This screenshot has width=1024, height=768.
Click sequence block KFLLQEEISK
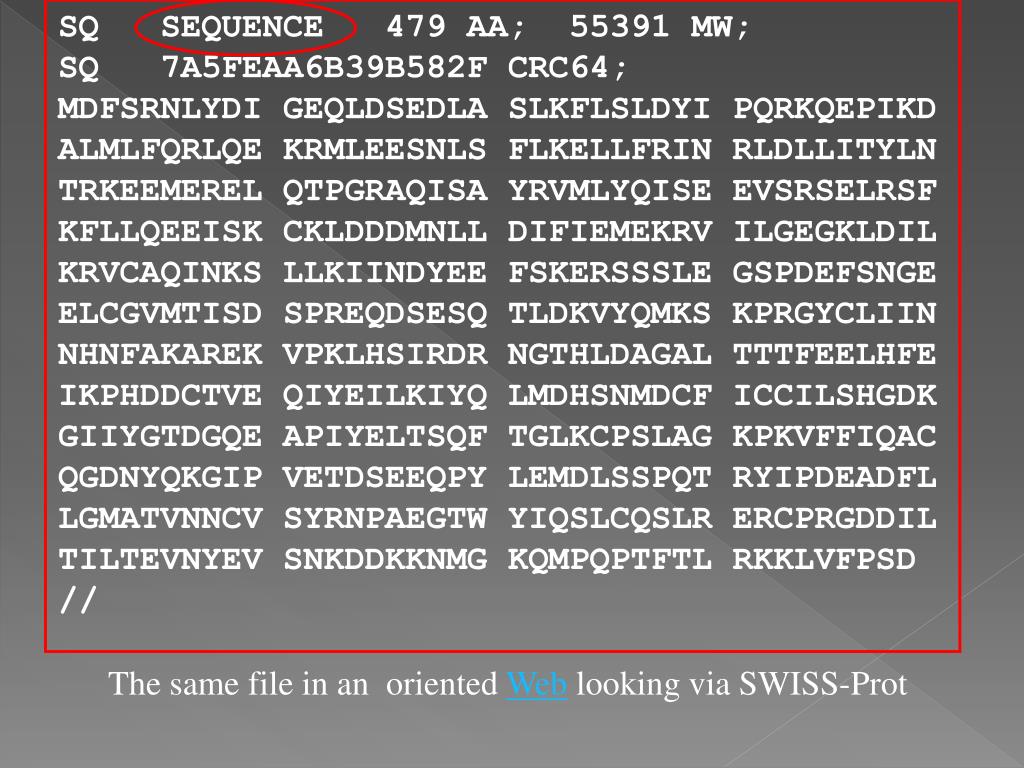(159, 232)
